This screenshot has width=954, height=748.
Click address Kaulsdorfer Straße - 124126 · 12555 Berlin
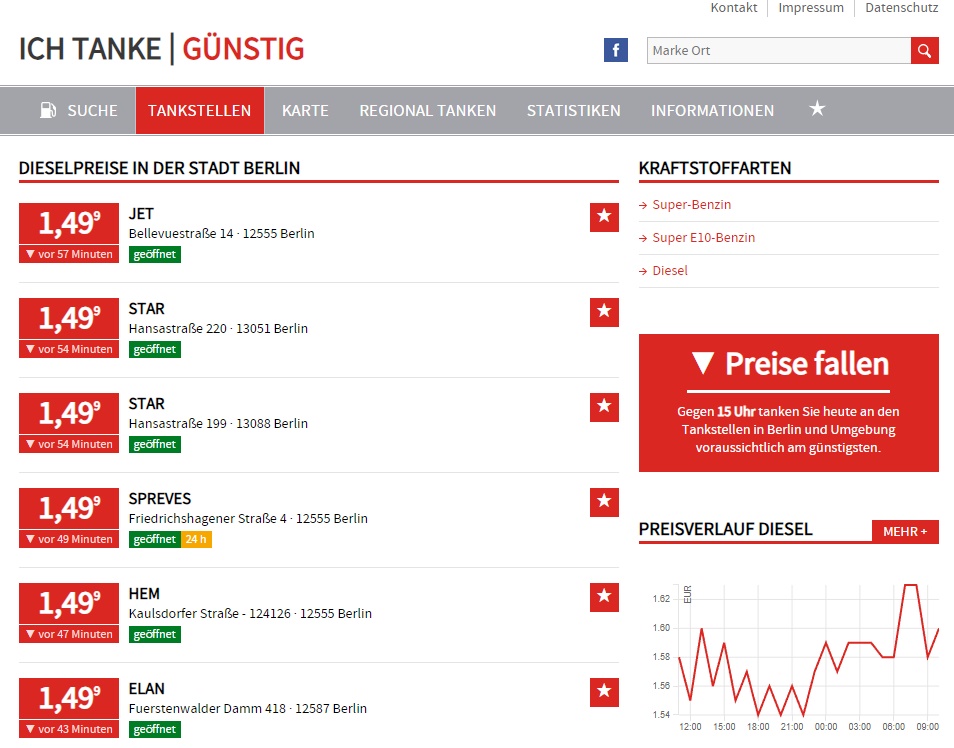point(250,613)
